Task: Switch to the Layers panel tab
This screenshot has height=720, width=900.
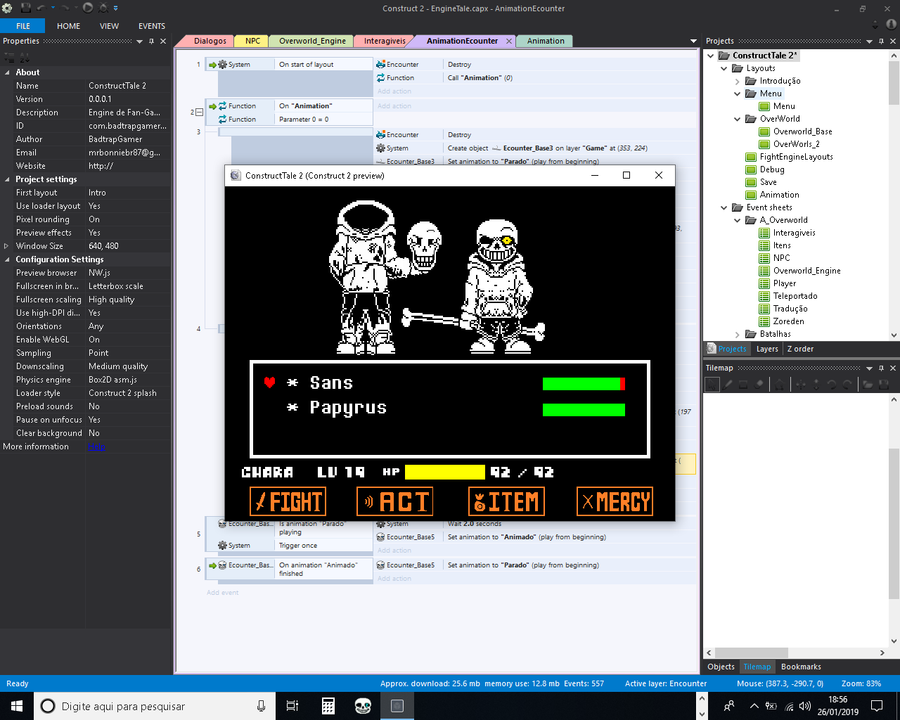Action: click(x=767, y=349)
